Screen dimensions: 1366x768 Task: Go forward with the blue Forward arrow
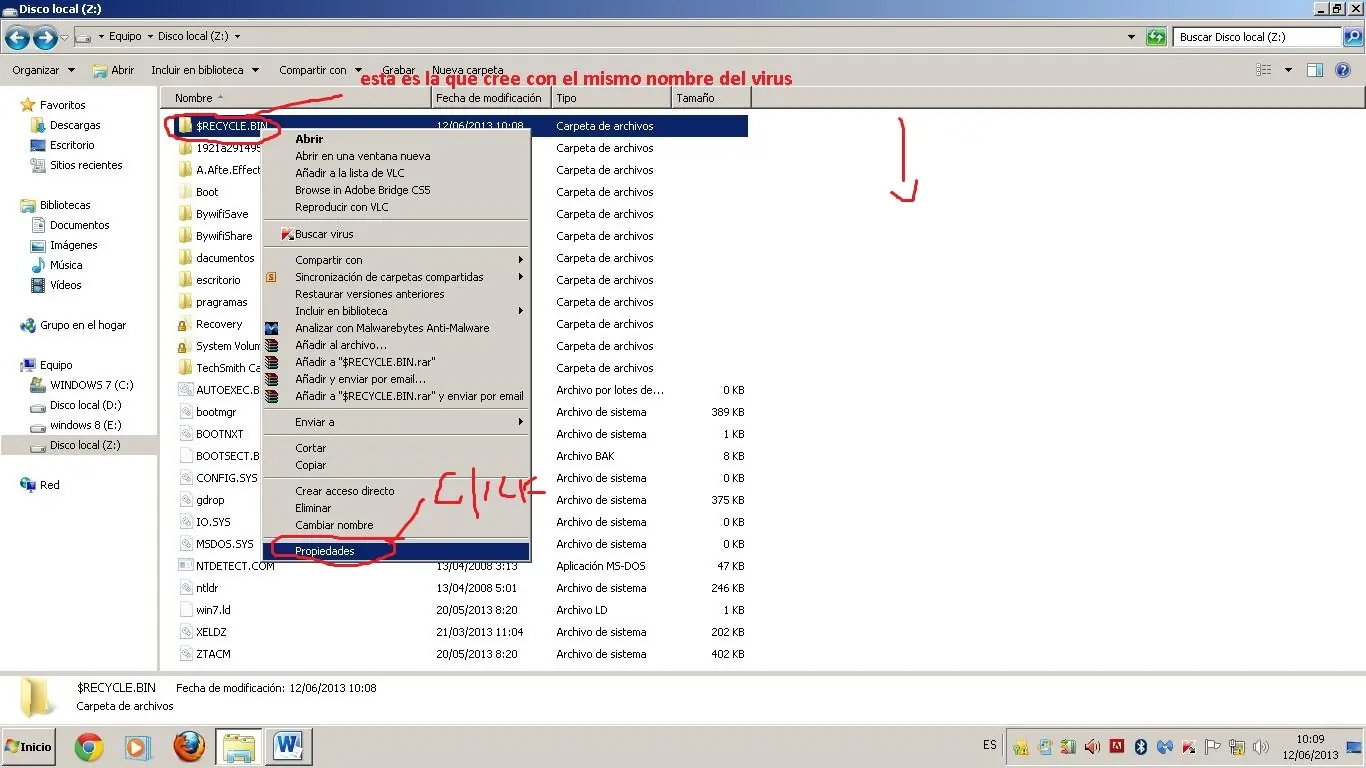click(x=45, y=38)
